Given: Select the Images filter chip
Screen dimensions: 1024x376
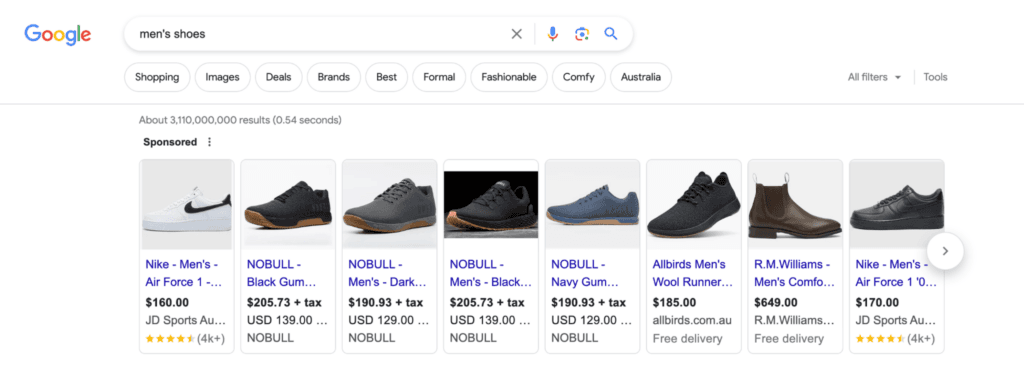Looking at the screenshot, I should pos(222,77).
